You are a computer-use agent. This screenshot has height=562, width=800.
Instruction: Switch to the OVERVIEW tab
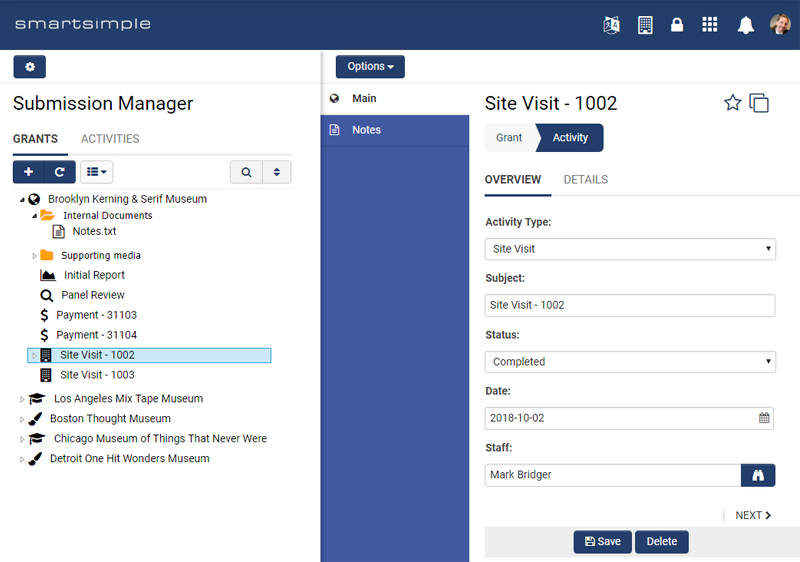click(x=513, y=180)
